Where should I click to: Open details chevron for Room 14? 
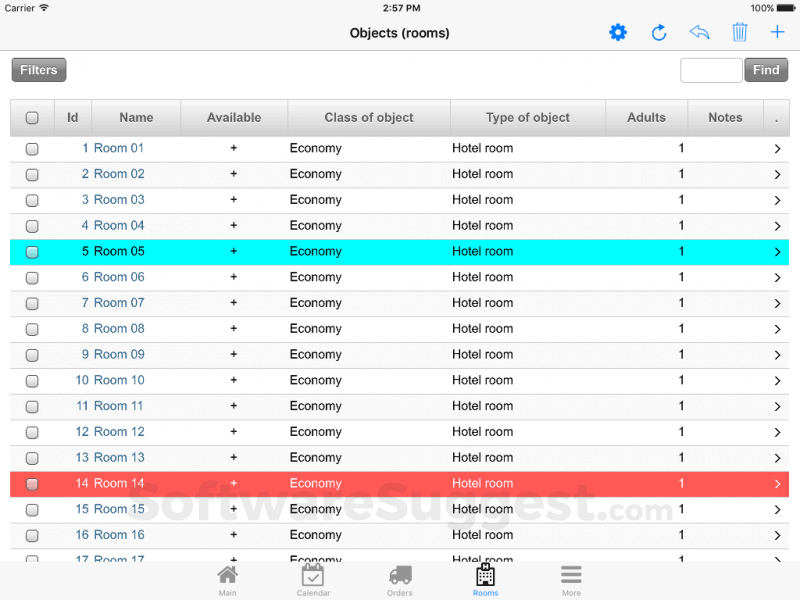click(x=777, y=483)
